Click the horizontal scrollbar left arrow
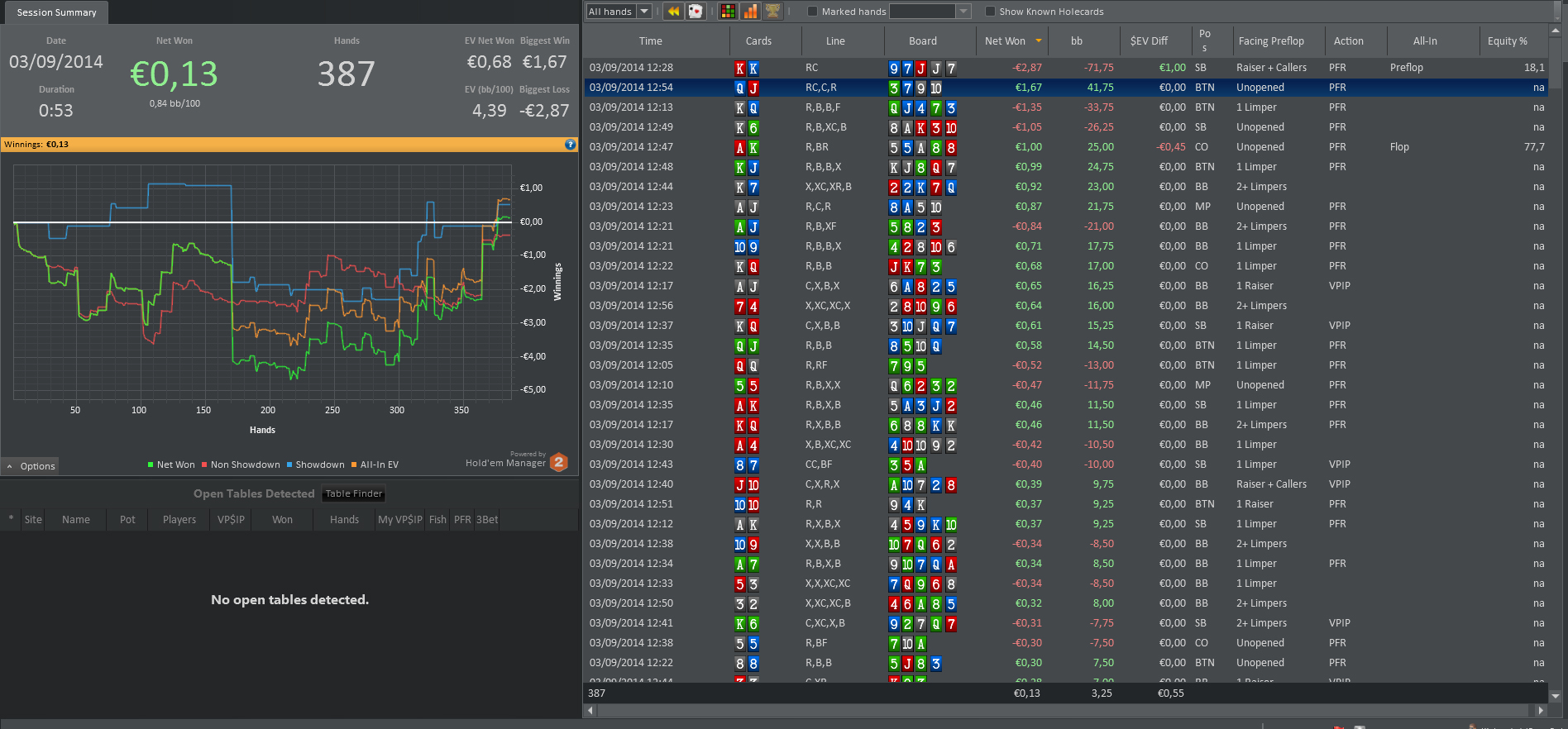This screenshot has width=1568, height=729. [x=590, y=710]
